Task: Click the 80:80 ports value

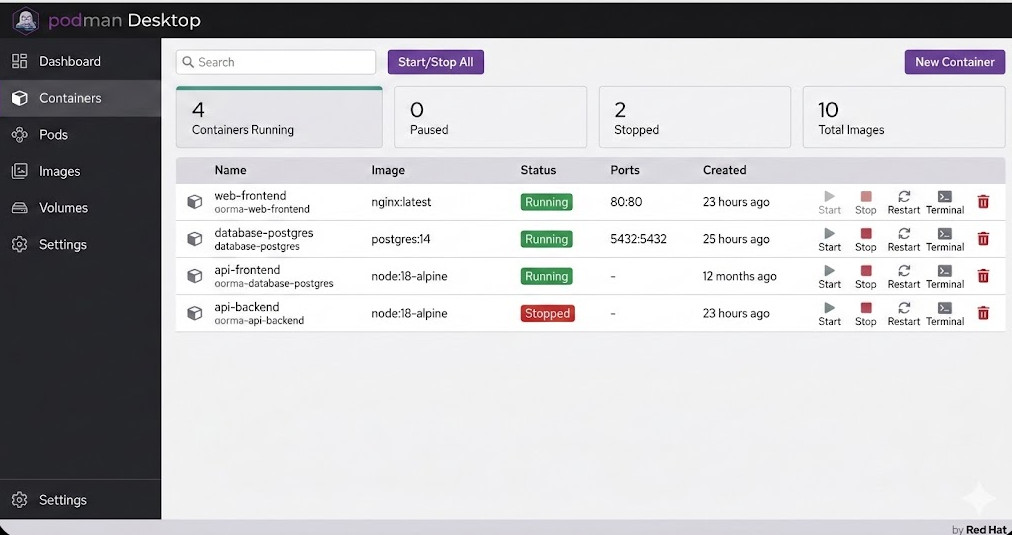Action: coord(626,202)
